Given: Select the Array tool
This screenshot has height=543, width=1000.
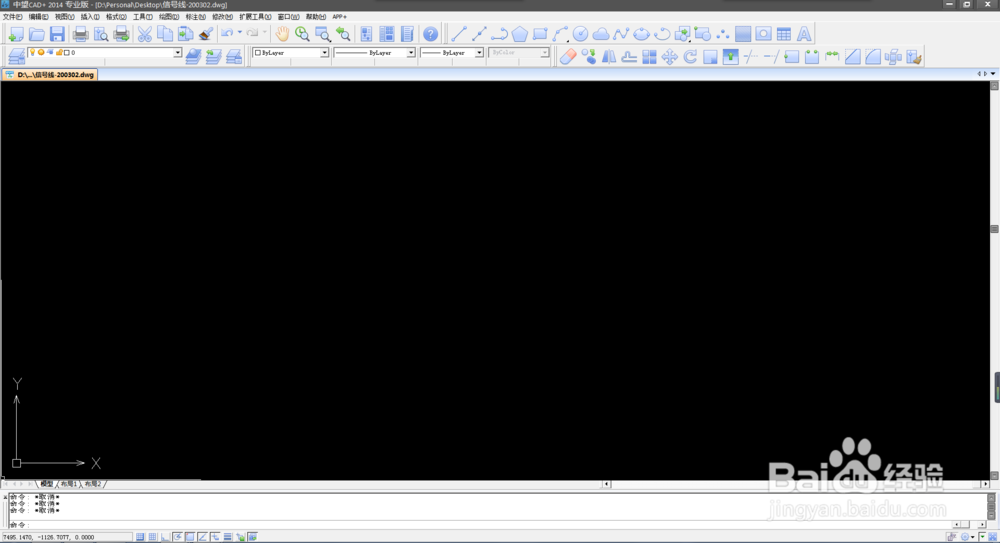Looking at the screenshot, I should (x=649, y=57).
